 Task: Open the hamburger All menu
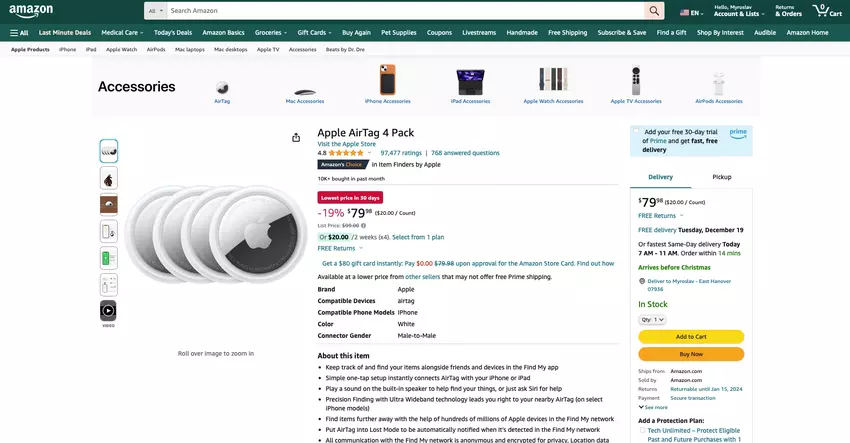19,33
